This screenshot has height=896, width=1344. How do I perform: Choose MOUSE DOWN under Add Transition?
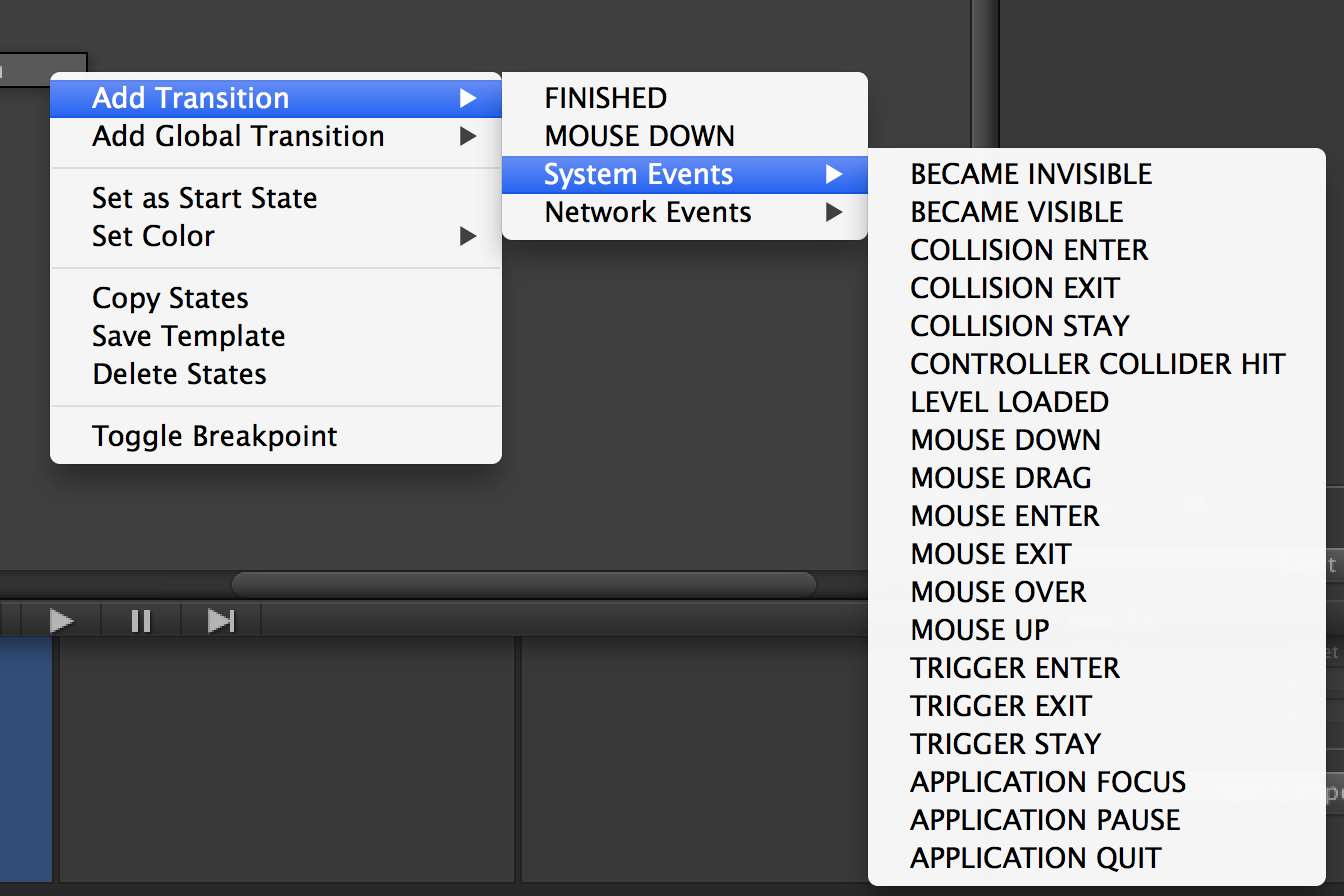(x=640, y=136)
